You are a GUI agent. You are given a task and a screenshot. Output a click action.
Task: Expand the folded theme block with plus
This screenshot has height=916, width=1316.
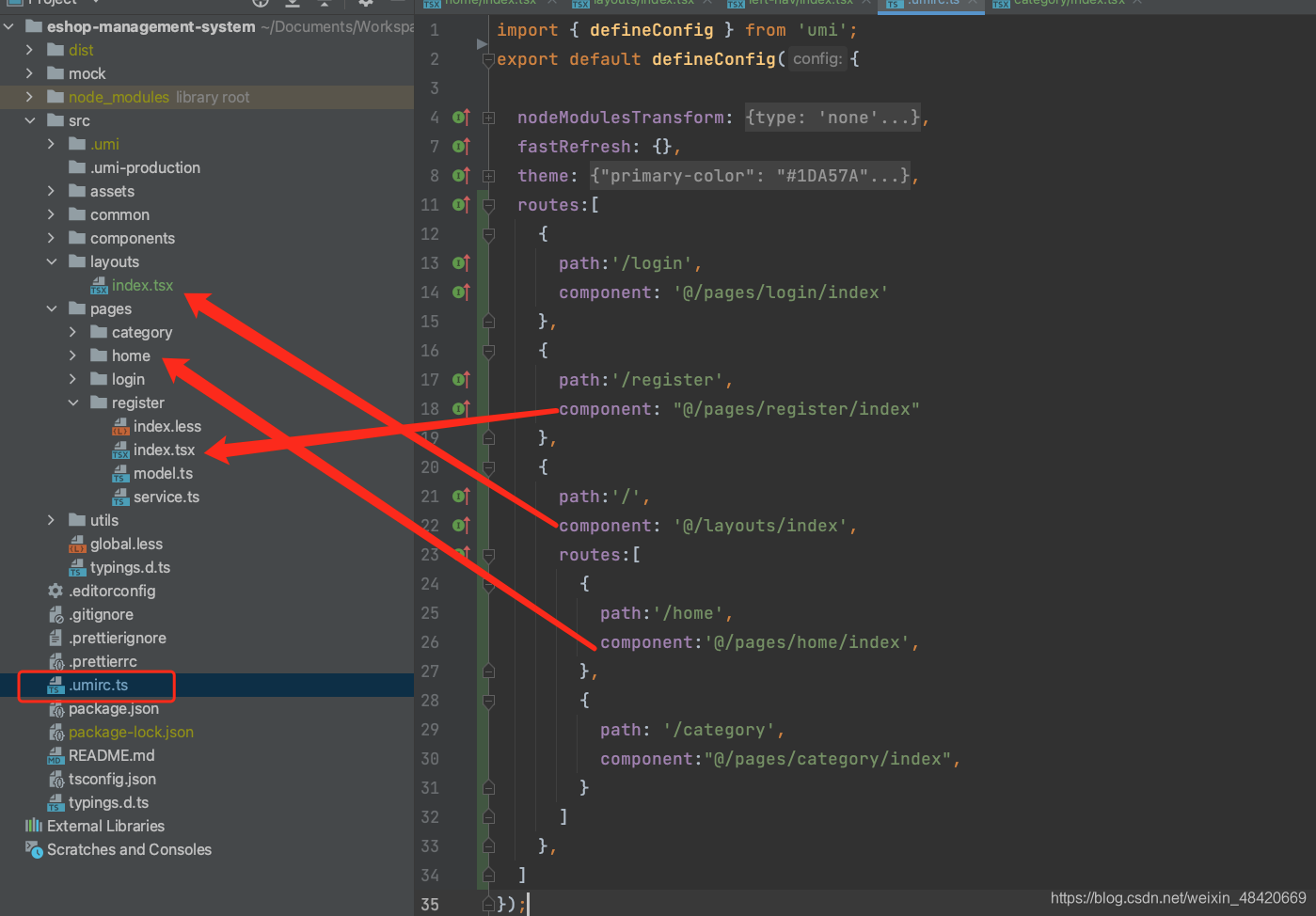[488, 176]
